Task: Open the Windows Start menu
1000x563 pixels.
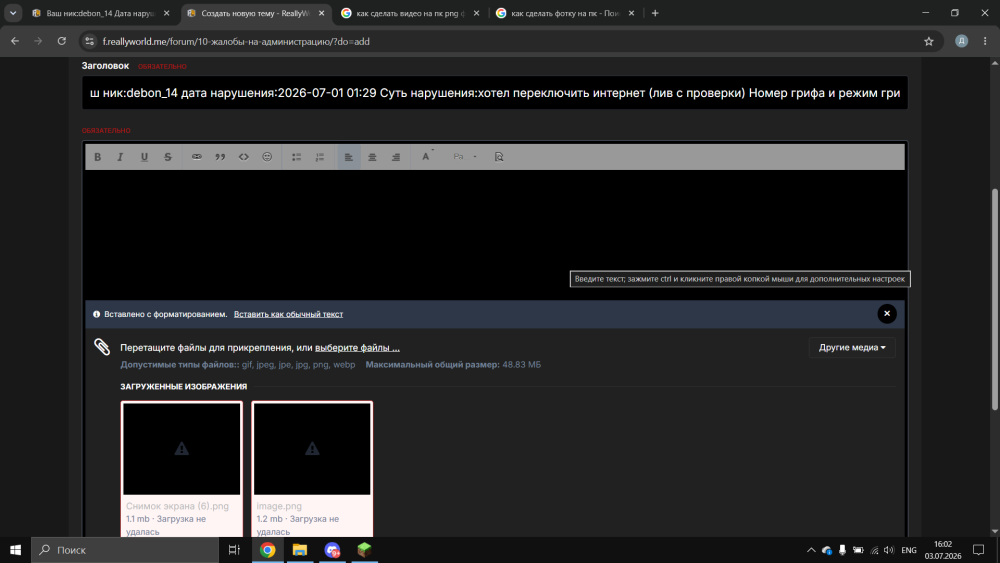Action: pyautogui.click(x=15, y=550)
